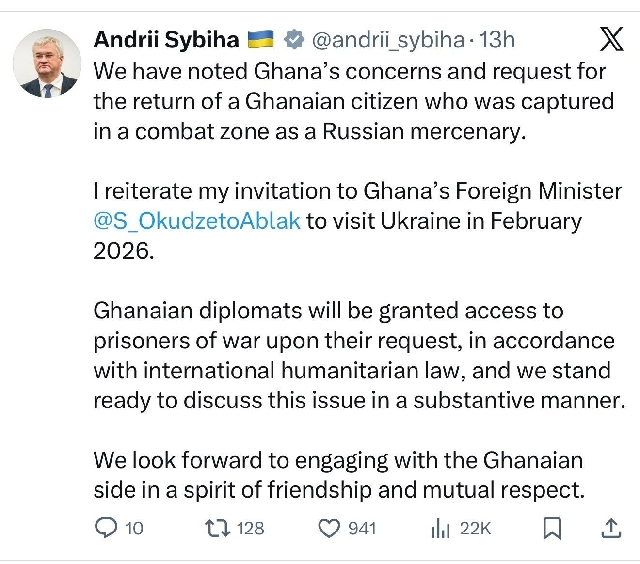Open the view analytics bar chart icon
The height and width of the screenshot is (564, 640).
coord(439,527)
